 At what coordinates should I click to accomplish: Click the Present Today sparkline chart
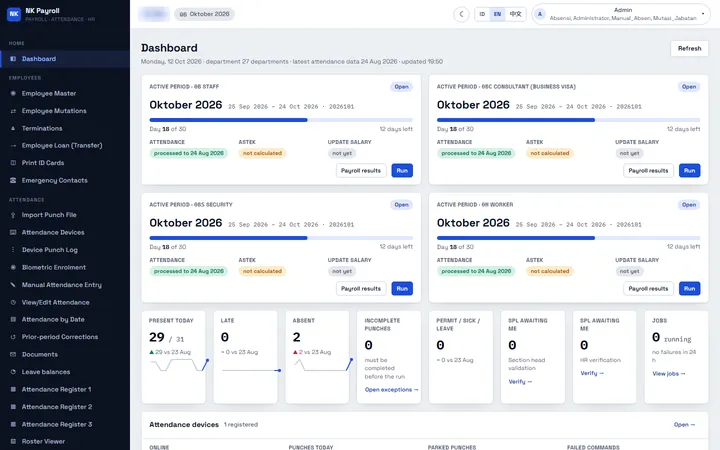179,365
